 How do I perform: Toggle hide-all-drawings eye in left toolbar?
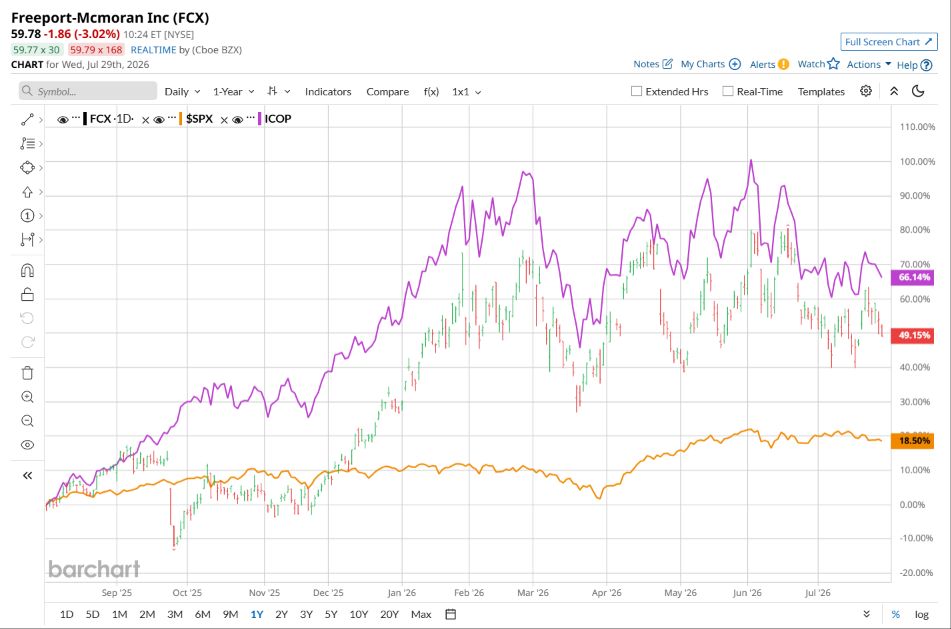[27, 445]
